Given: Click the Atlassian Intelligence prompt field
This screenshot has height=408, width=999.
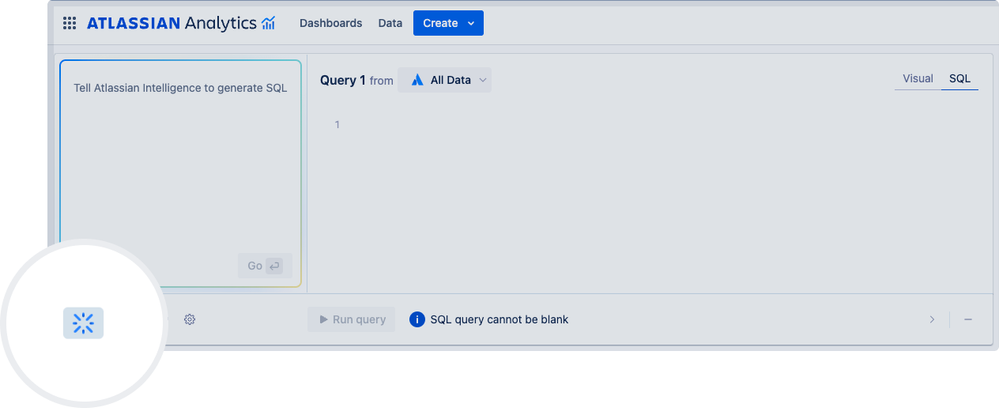Looking at the screenshot, I should point(180,173).
